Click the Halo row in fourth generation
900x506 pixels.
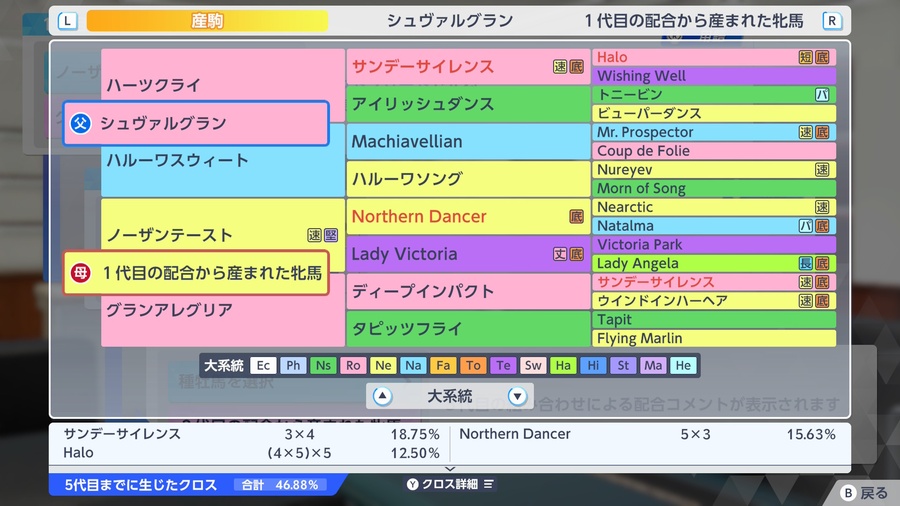714,57
